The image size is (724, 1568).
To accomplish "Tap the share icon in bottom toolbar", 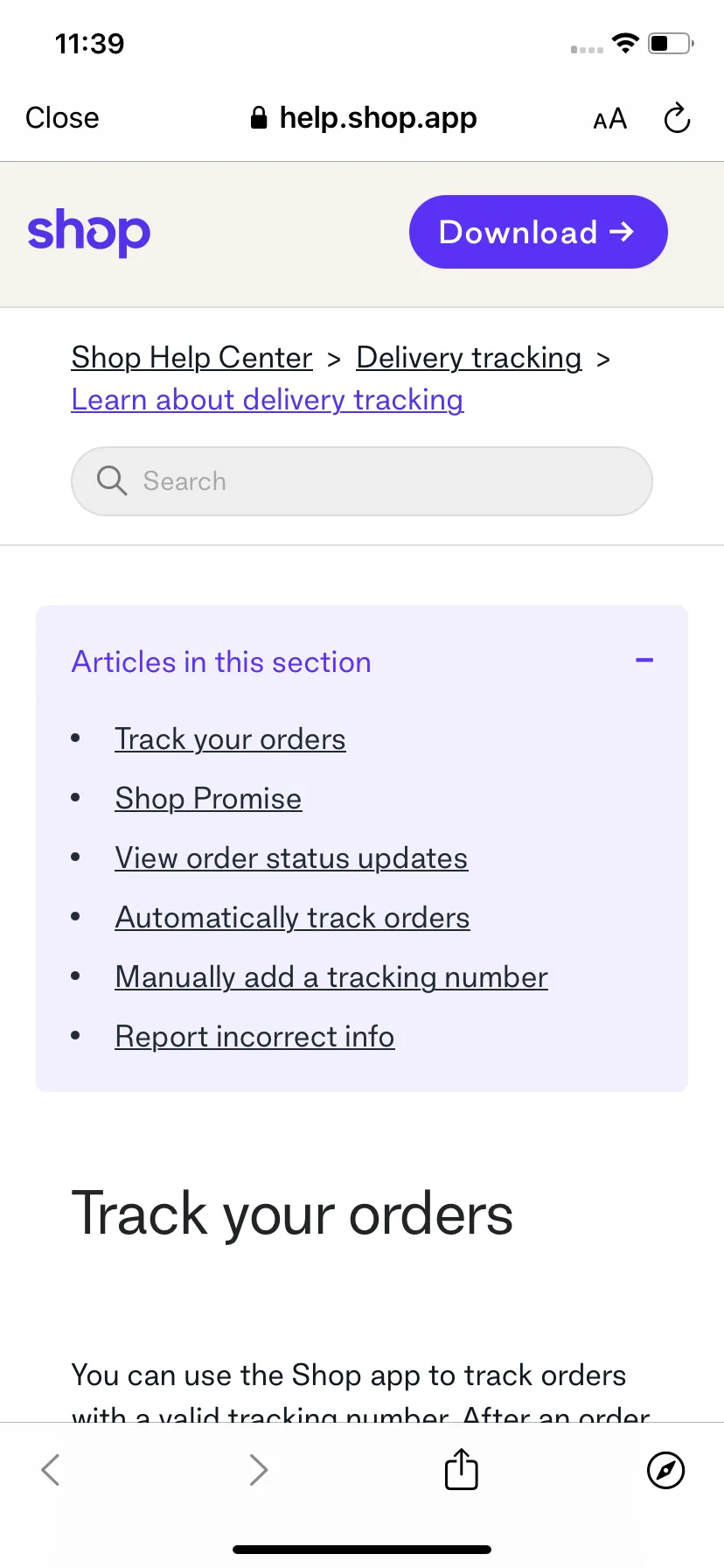I will point(461,1469).
